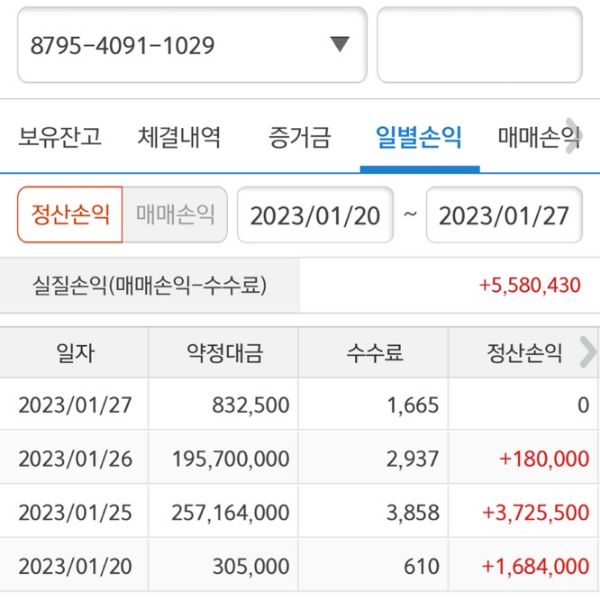This screenshot has width=600, height=600.
Task: Switch to the 매매손익 toggle option
Action: (175, 214)
